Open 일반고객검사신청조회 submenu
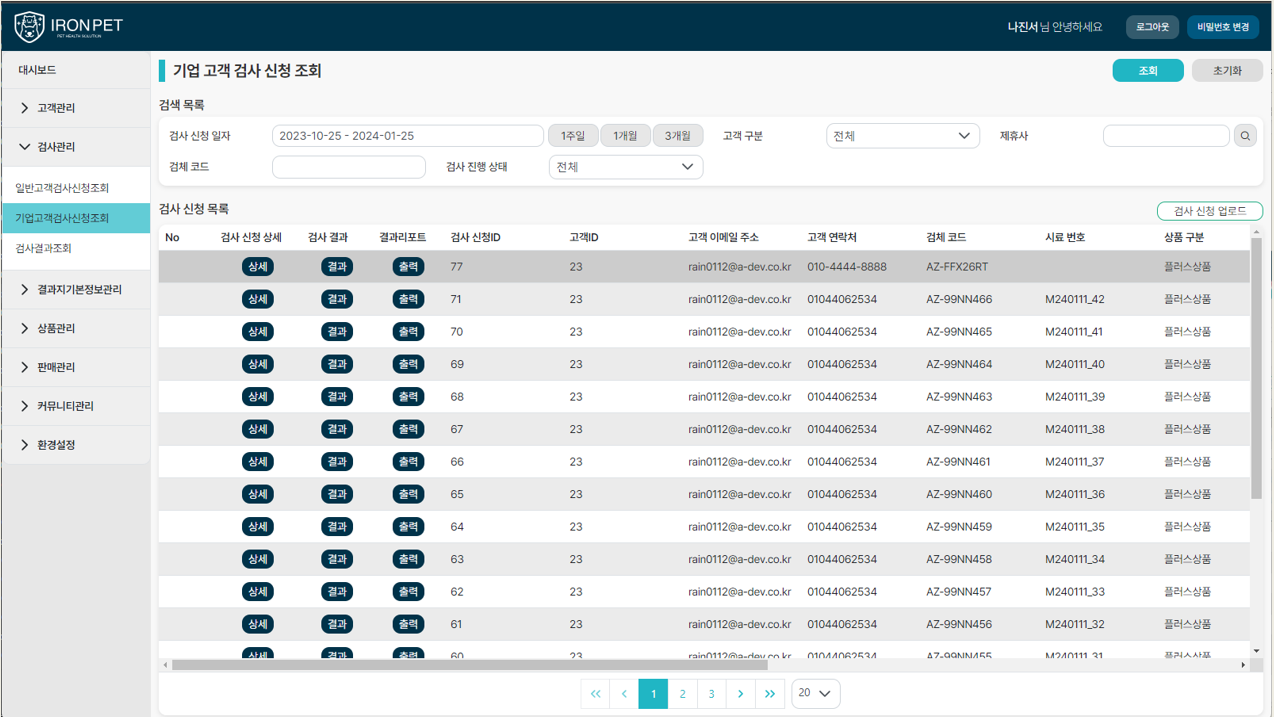1274x717 pixels. (x=62, y=188)
